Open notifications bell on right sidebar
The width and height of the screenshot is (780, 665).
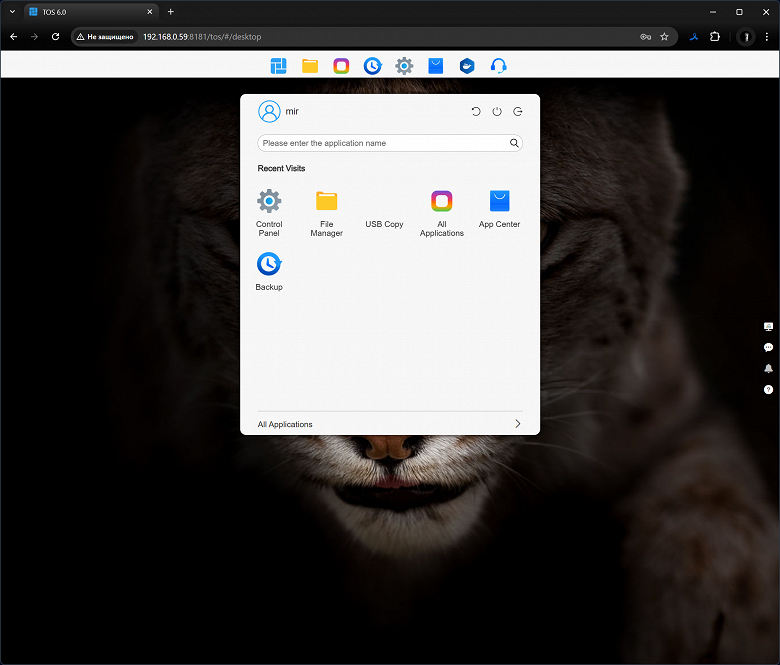coord(769,369)
